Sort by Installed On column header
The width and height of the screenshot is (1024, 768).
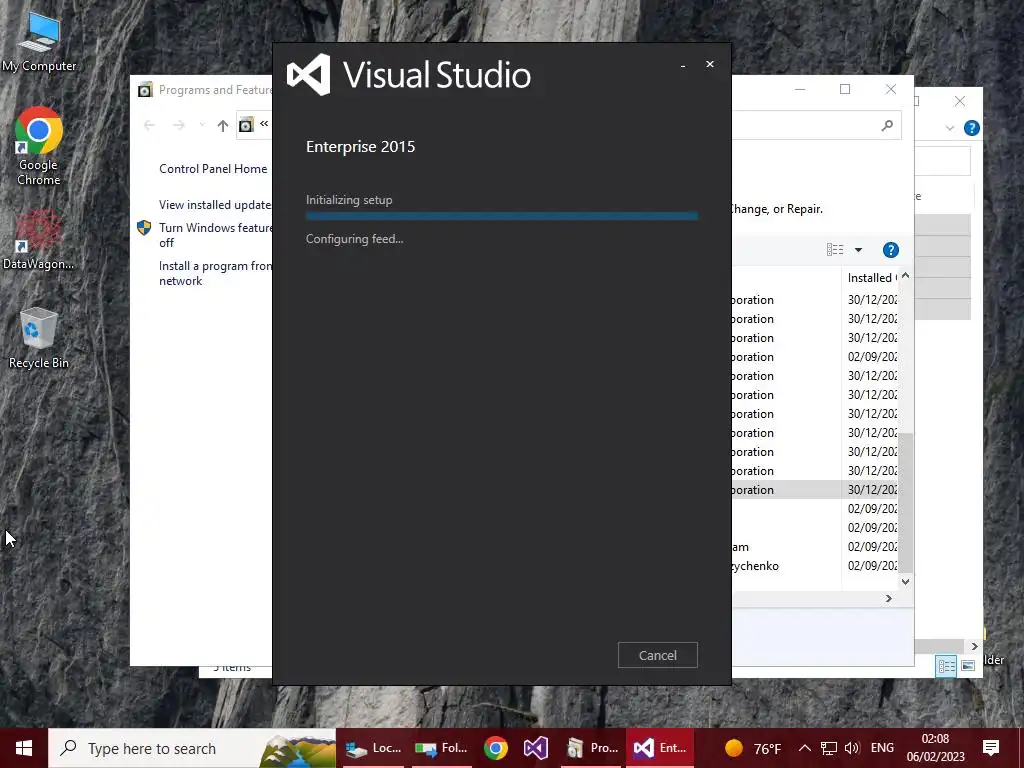click(872, 278)
